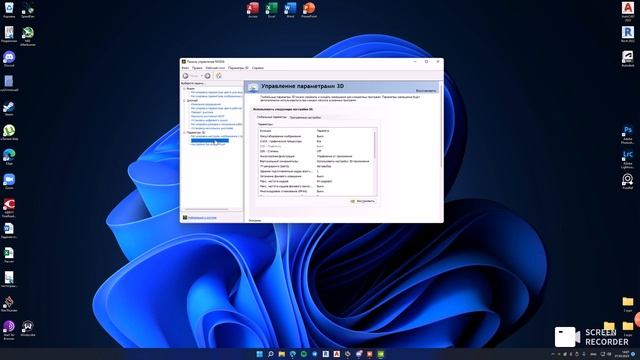The height and width of the screenshot is (360, 640).
Task: Open Spotify from the taskbar
Action: click(304, 354)
